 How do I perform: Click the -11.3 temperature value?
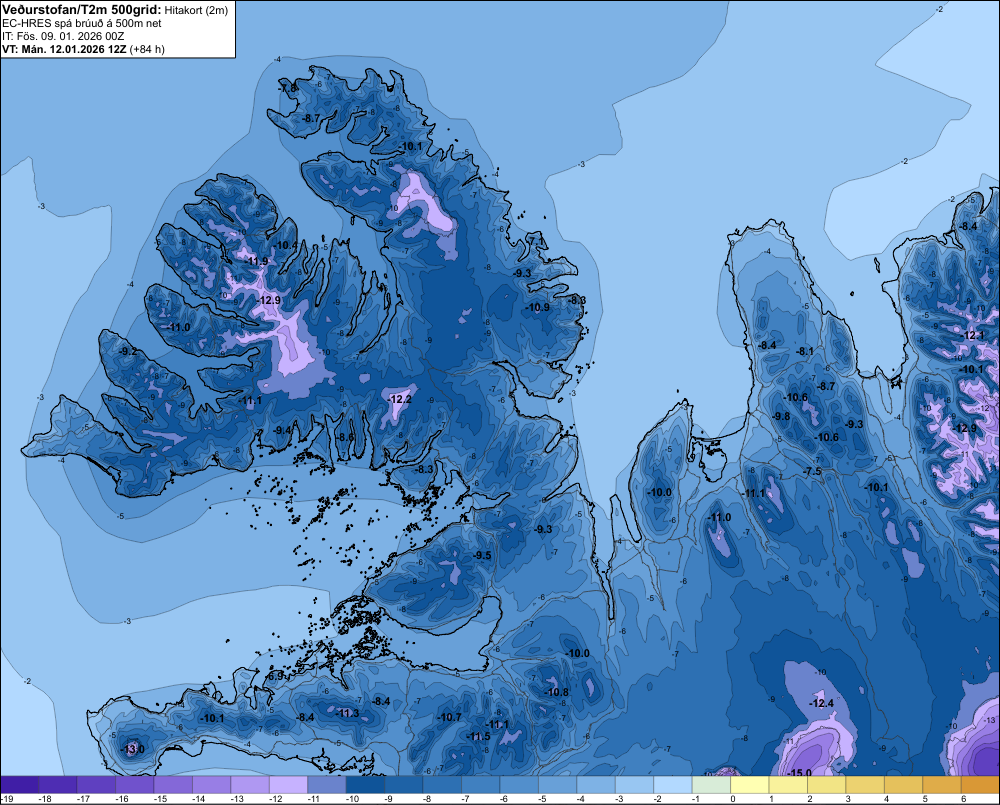[x=348, y=713]
